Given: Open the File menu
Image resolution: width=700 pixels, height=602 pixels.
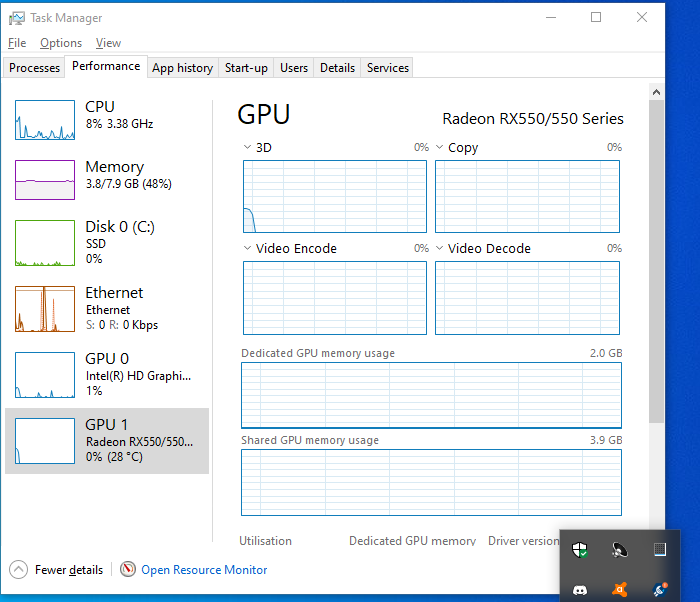Looking at the screenshot, I should click(x=17, y=43).
